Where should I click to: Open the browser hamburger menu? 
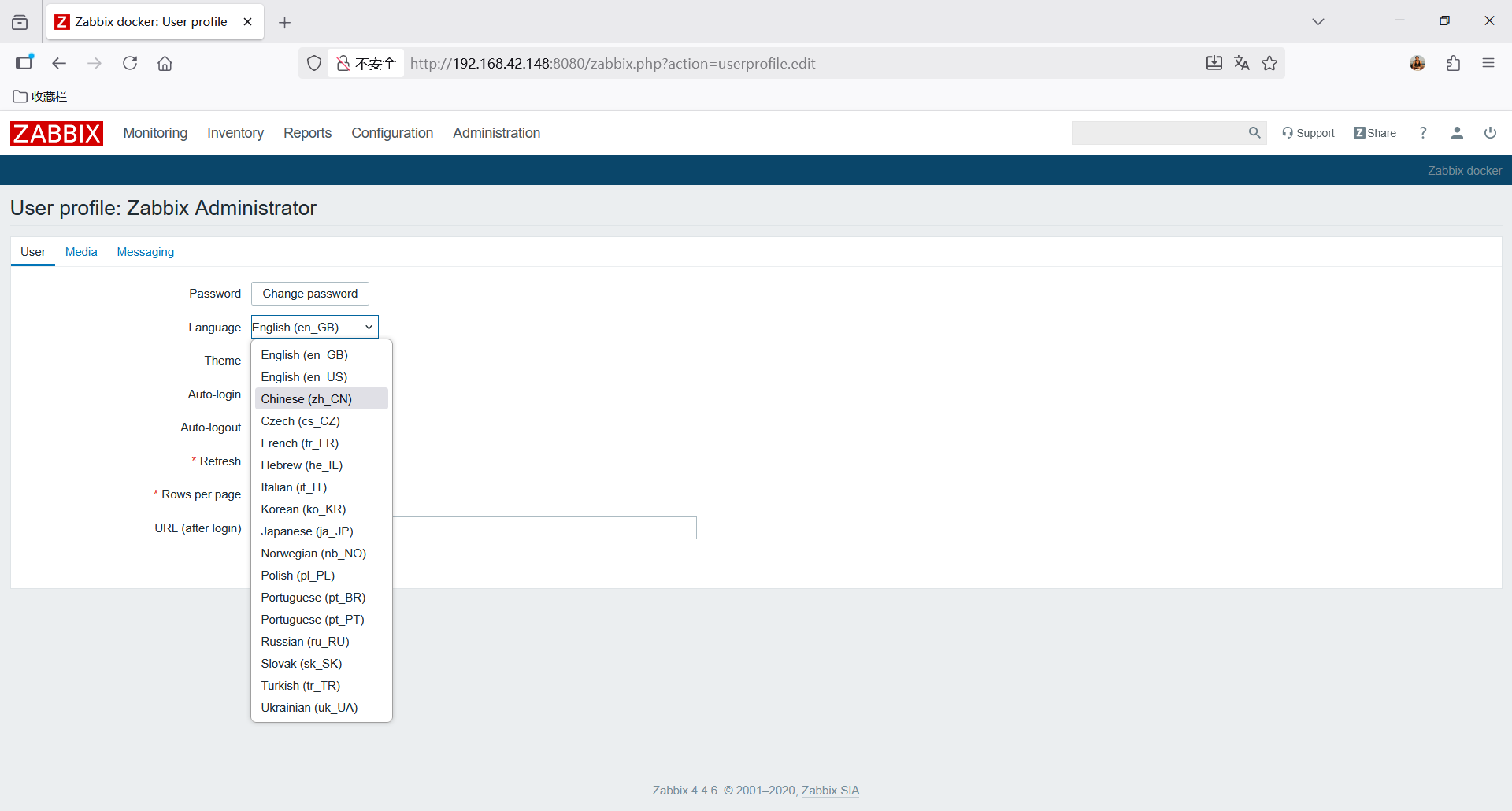[1488, 63]
